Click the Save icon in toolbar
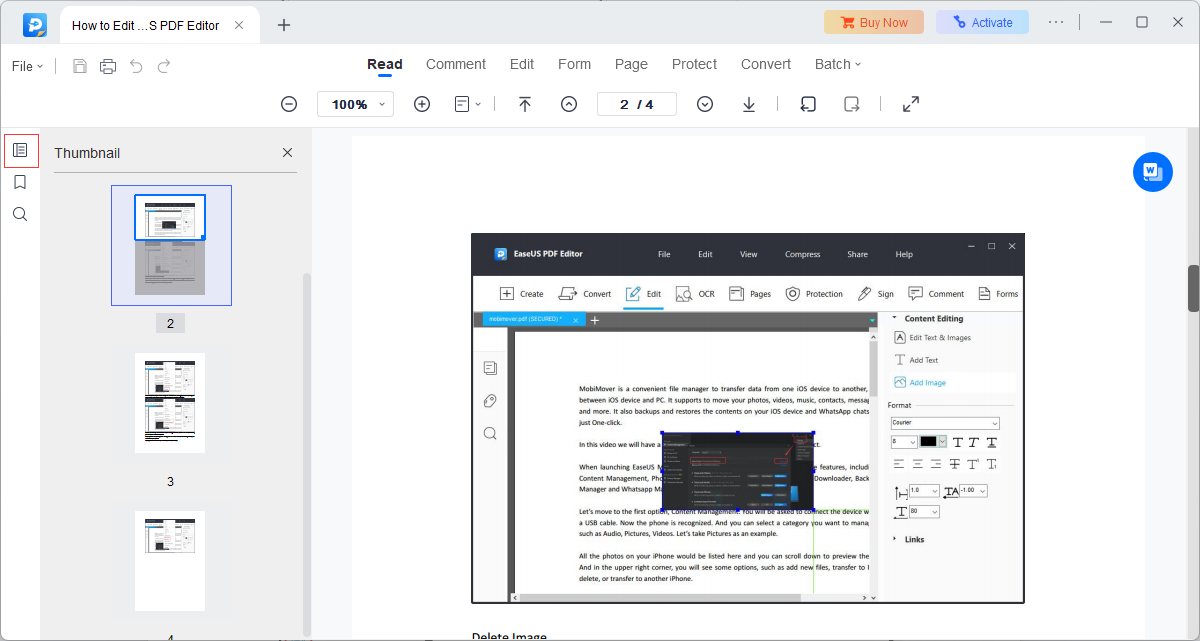The width and height of the screenshot is (1200, 641). click(x=80, y=66)
